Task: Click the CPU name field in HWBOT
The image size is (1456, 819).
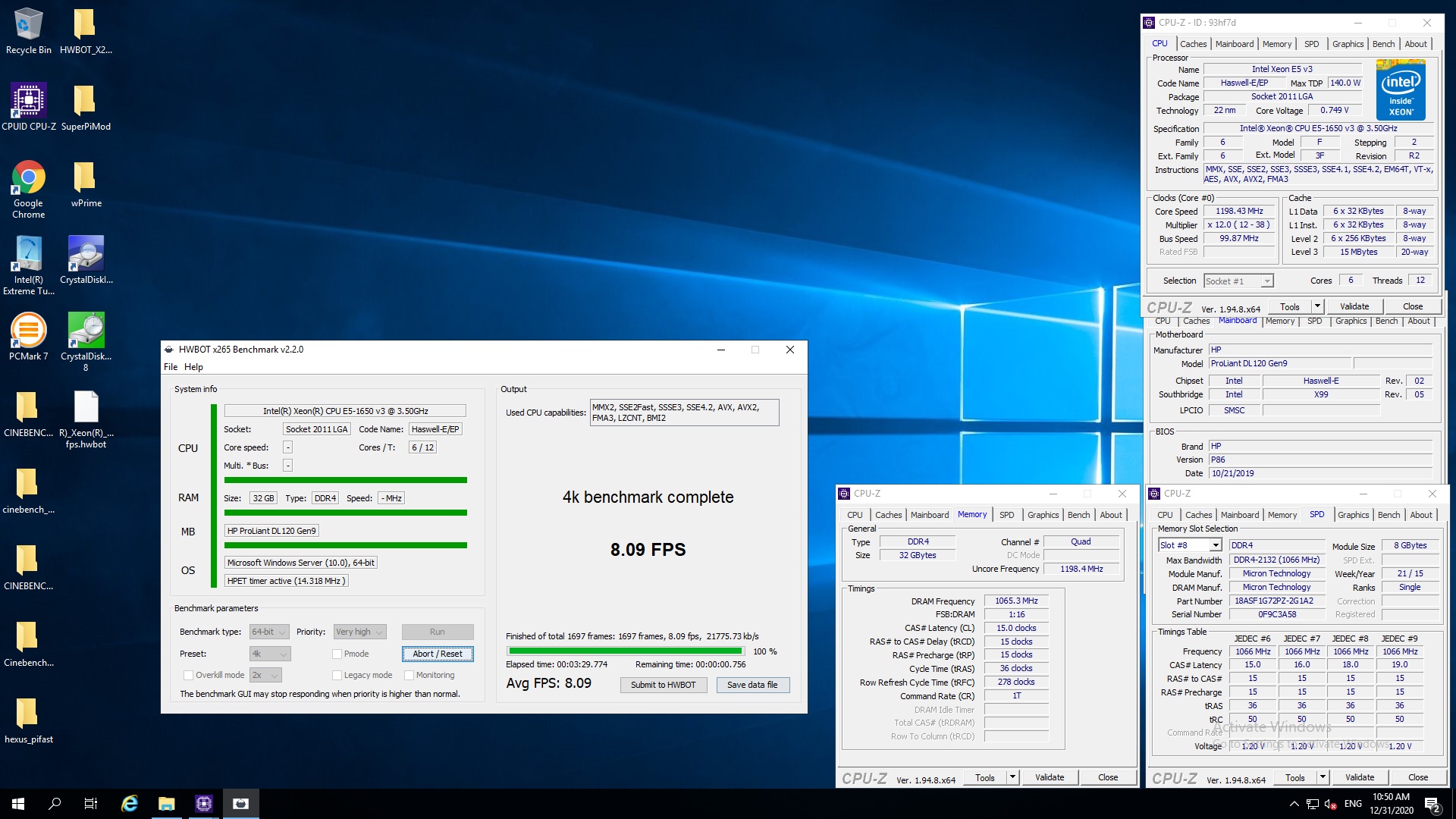Action: [x=345, y=411]
